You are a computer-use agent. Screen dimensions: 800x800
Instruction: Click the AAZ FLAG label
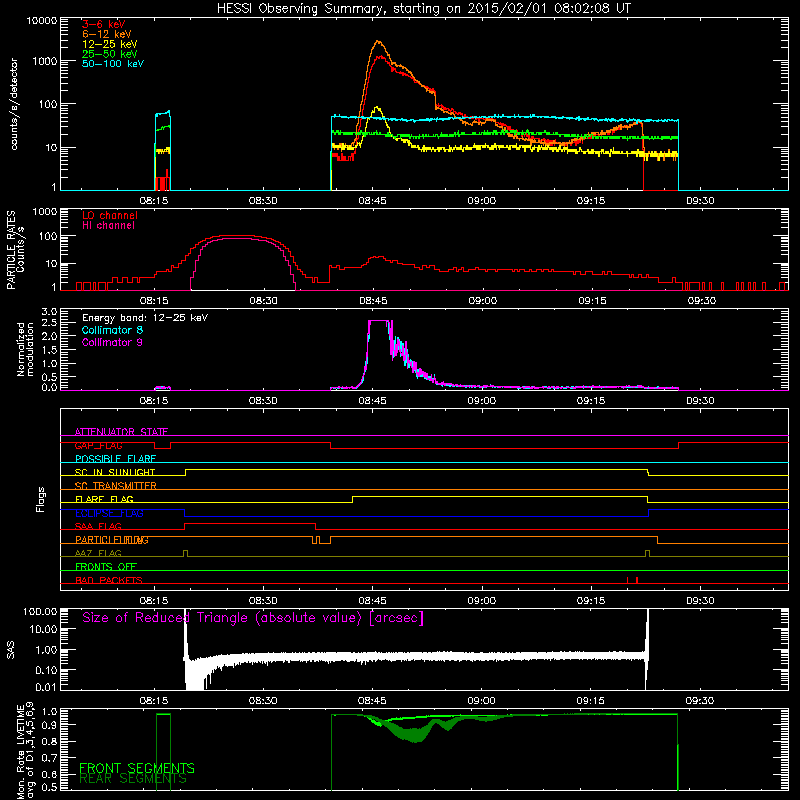(x=98, y=553)
